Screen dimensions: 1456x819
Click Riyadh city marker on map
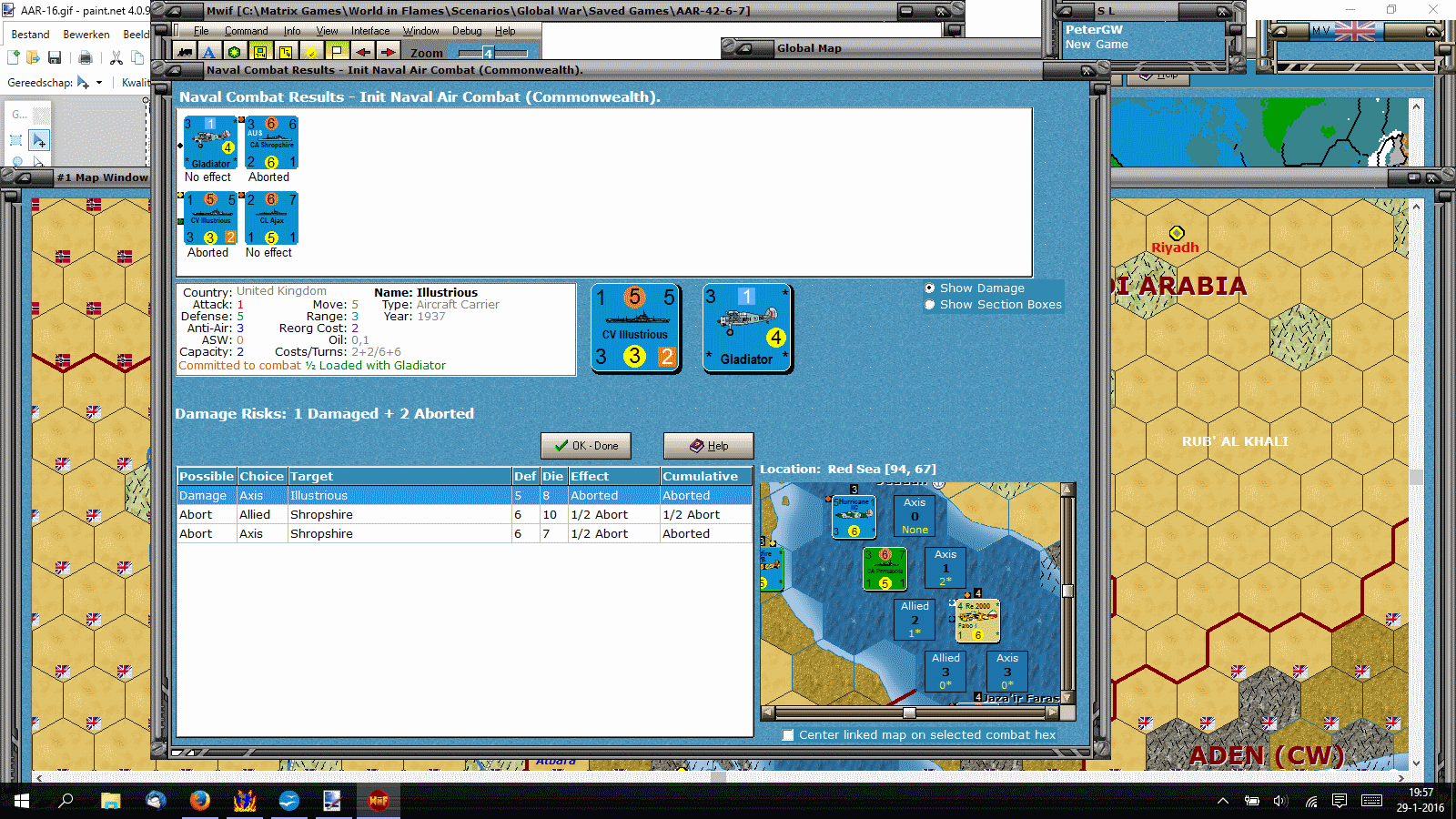[1177, 233]
